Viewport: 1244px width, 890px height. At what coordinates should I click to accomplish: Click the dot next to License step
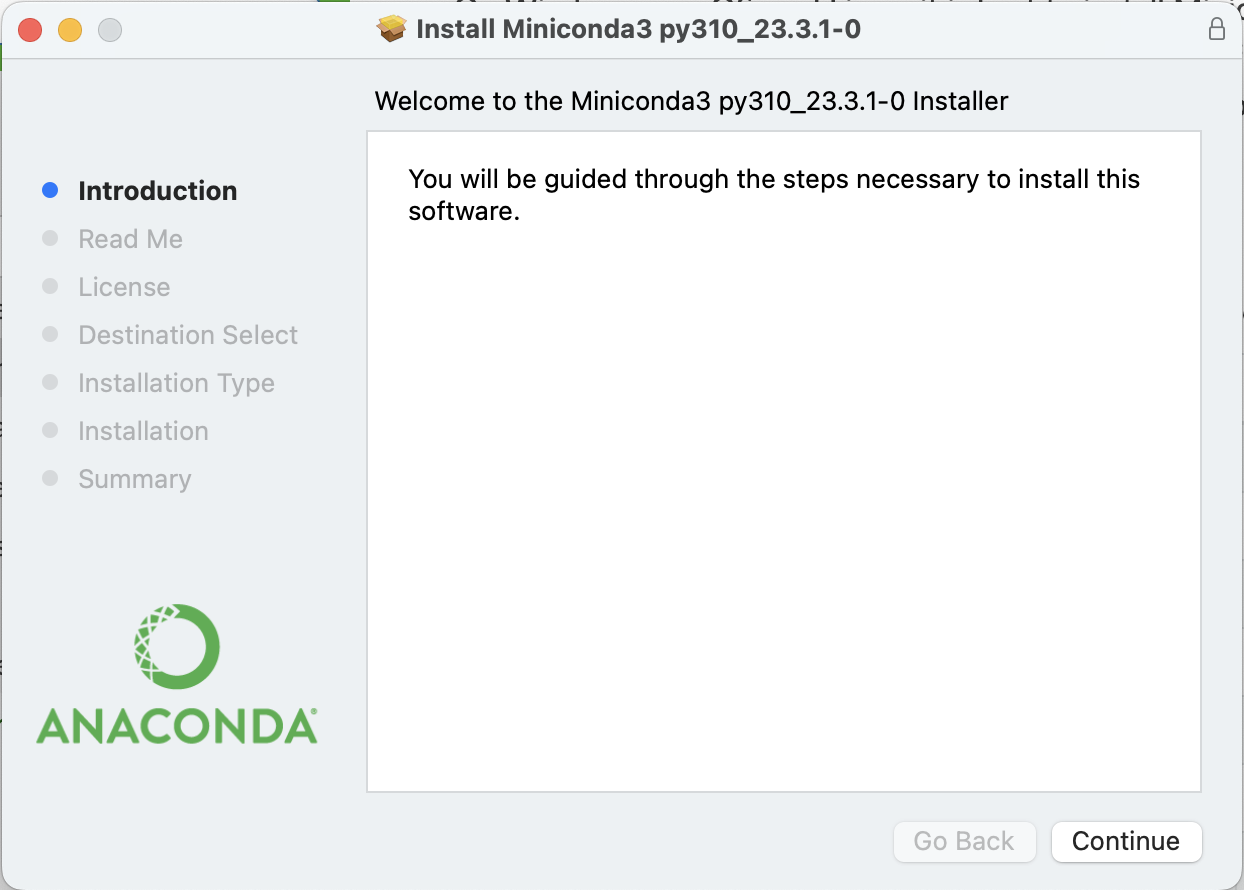(50, 286)
